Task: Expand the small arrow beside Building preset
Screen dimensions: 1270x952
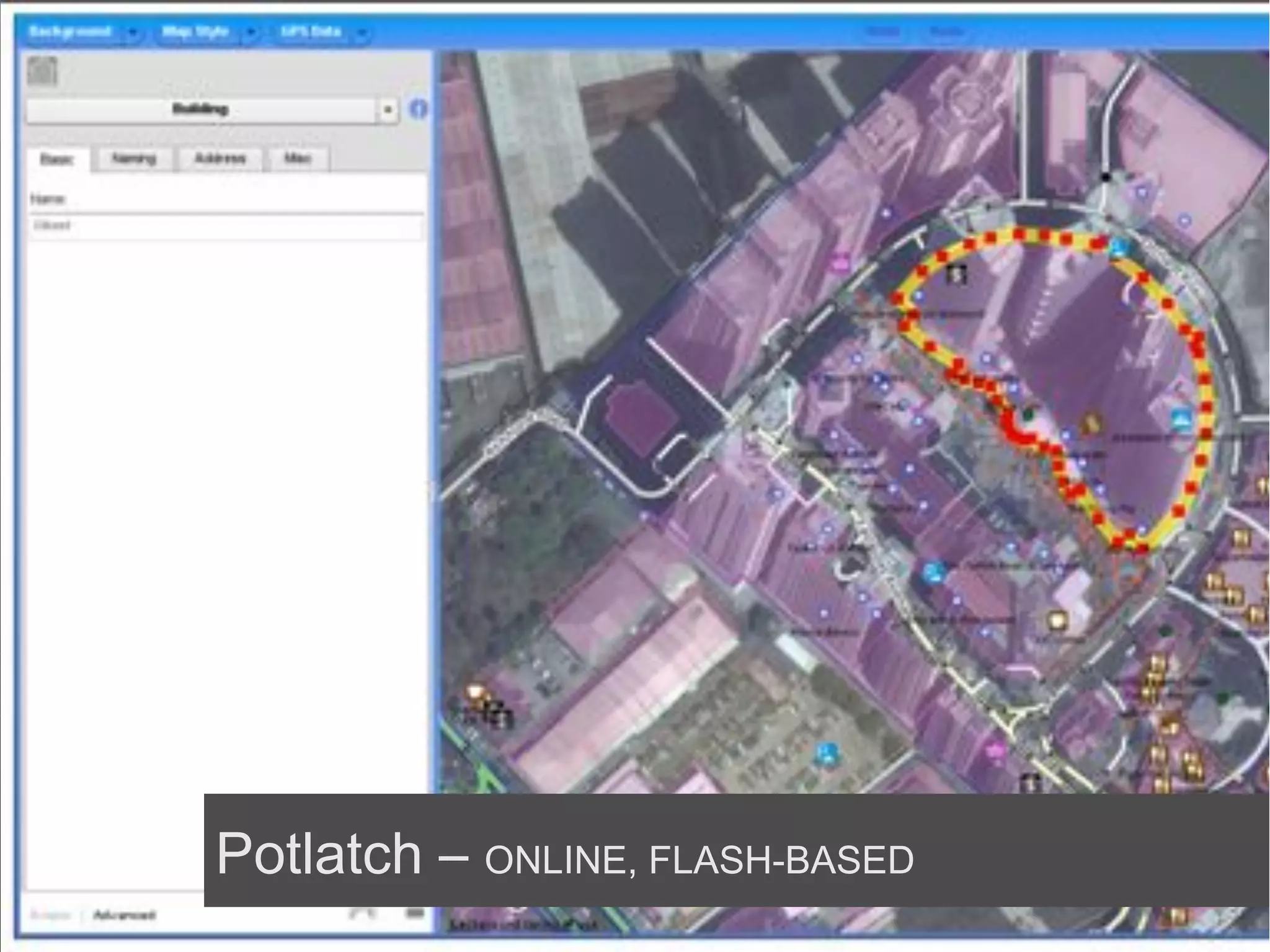Action: pyautogui.click(x=388, y=110)
